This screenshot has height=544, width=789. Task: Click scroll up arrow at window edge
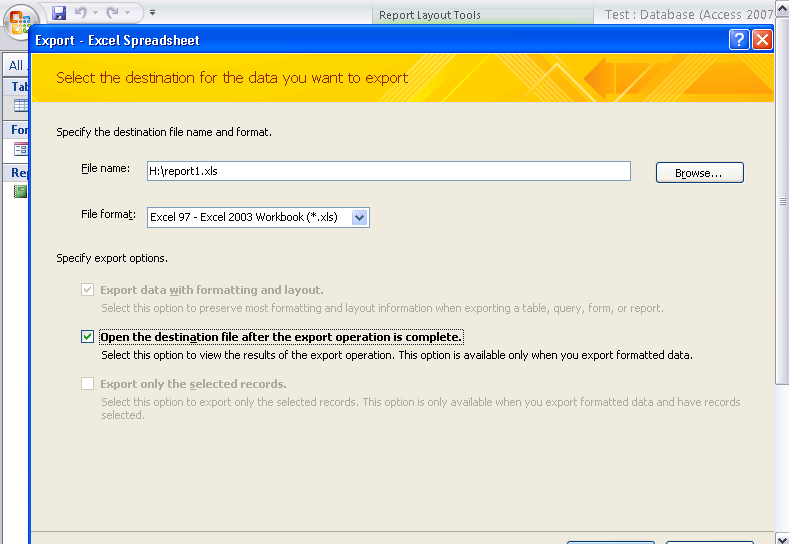point(782,9)
